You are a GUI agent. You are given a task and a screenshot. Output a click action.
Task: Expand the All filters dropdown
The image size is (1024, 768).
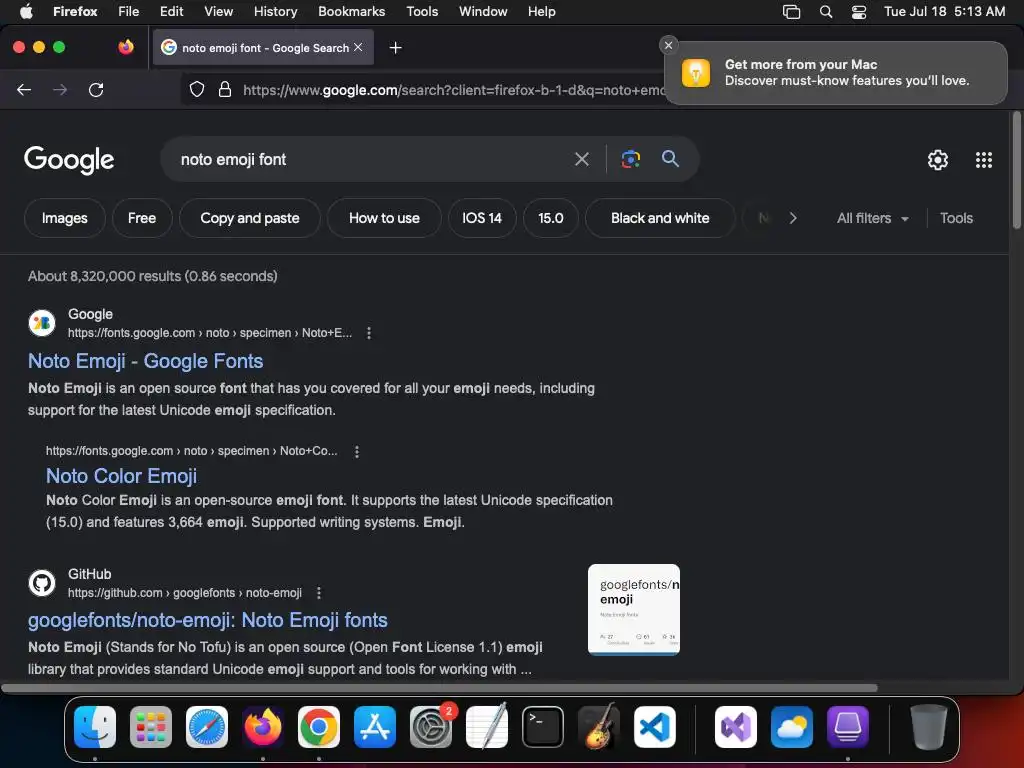pos(872,218)
